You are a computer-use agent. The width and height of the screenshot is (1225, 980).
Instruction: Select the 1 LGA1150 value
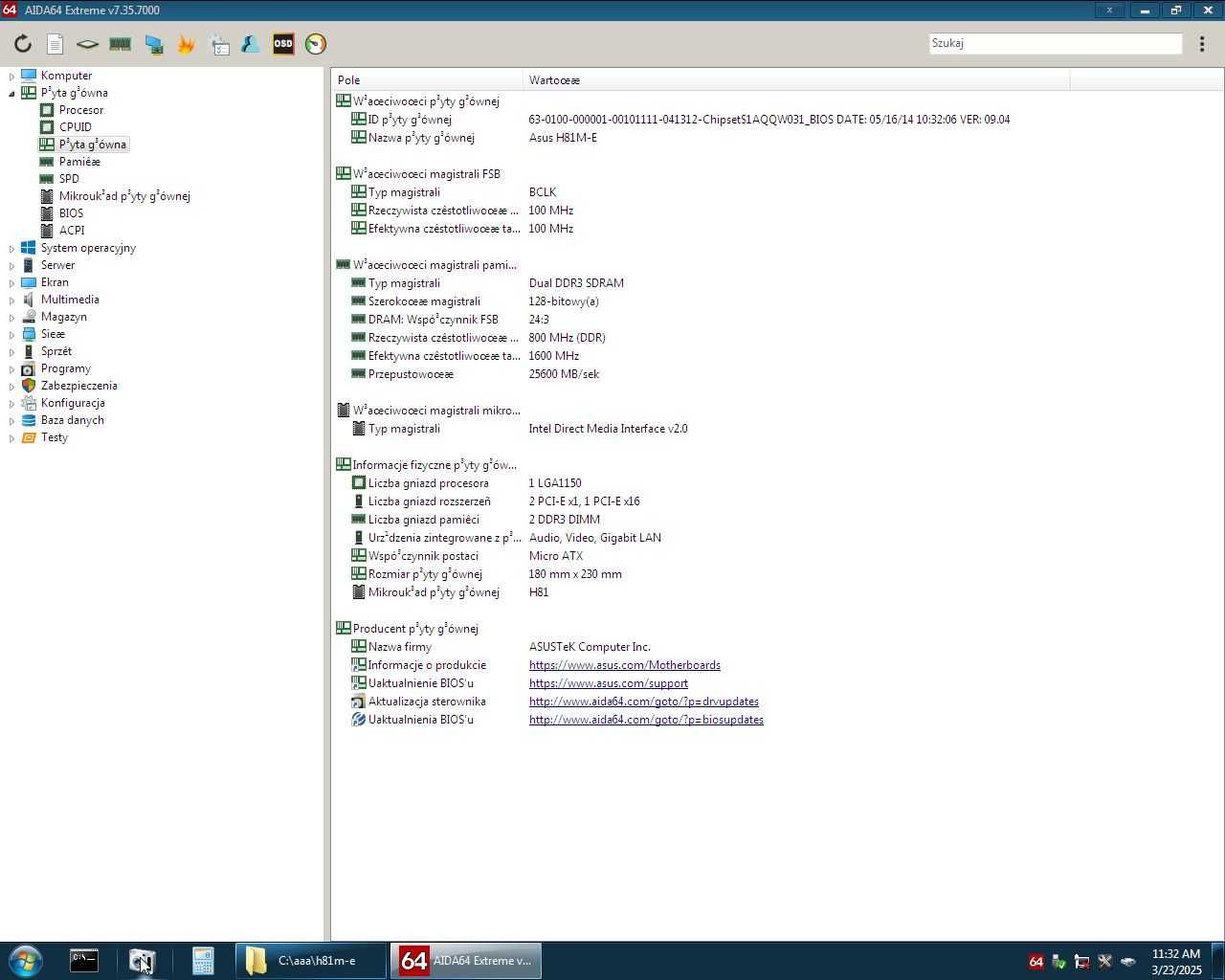(x=555, y=483)
